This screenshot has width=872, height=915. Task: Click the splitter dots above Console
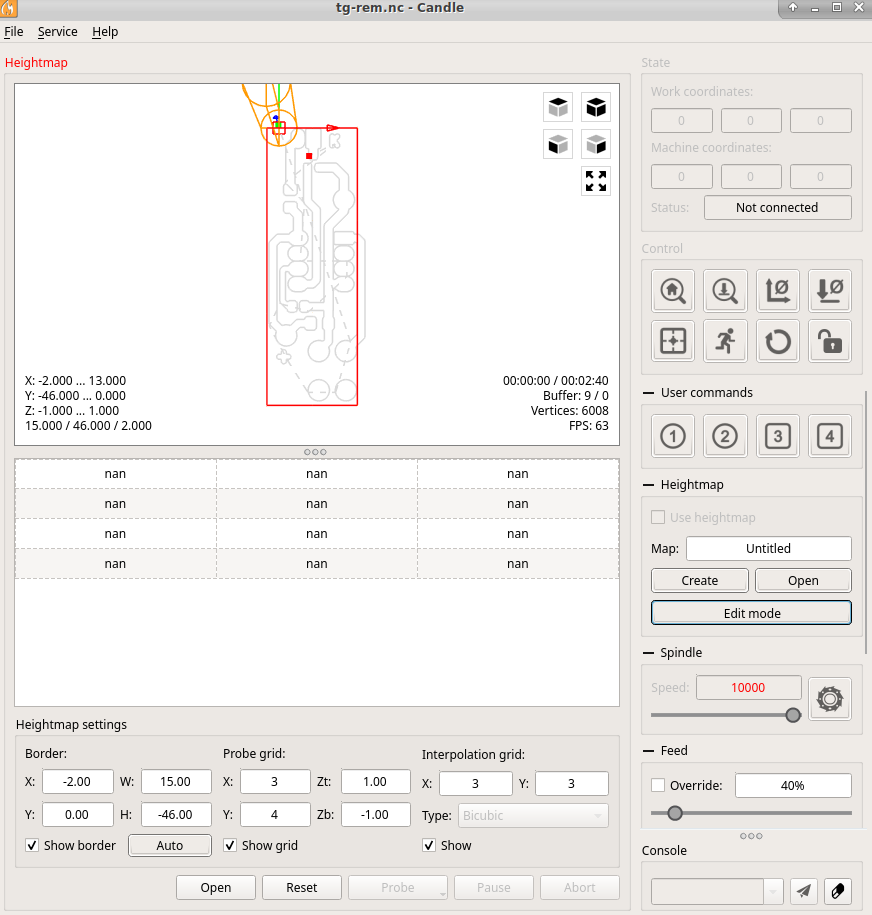point(751,836)
